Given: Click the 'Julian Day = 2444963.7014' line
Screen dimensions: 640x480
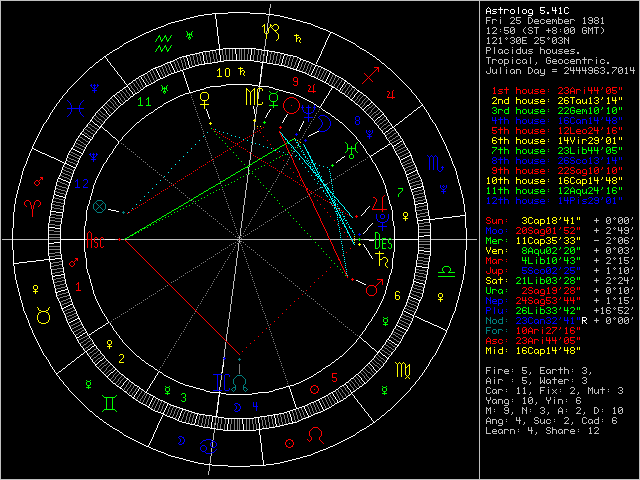Looking at the screenshot, I should 560,71.
